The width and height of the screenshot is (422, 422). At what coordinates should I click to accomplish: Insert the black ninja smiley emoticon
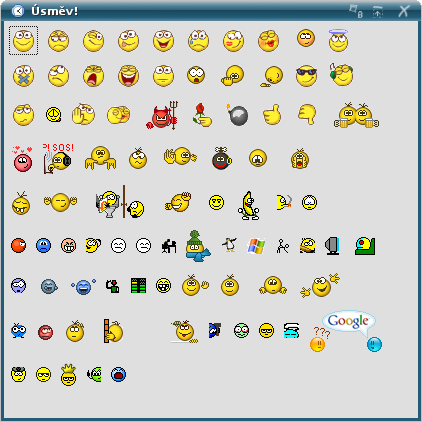point(221,159)
